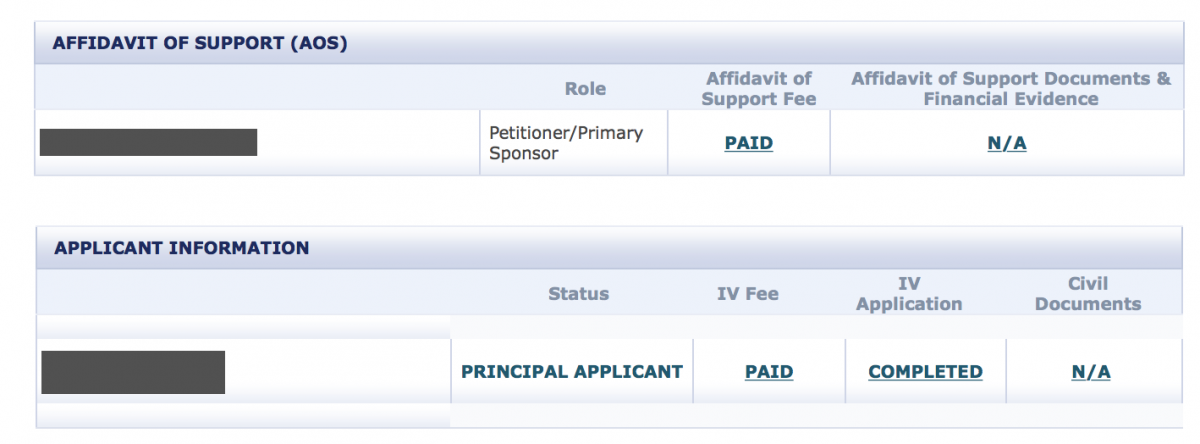Screen dimensions: 1200x444
Task: Click the Role column header
Action: (585, 89)
